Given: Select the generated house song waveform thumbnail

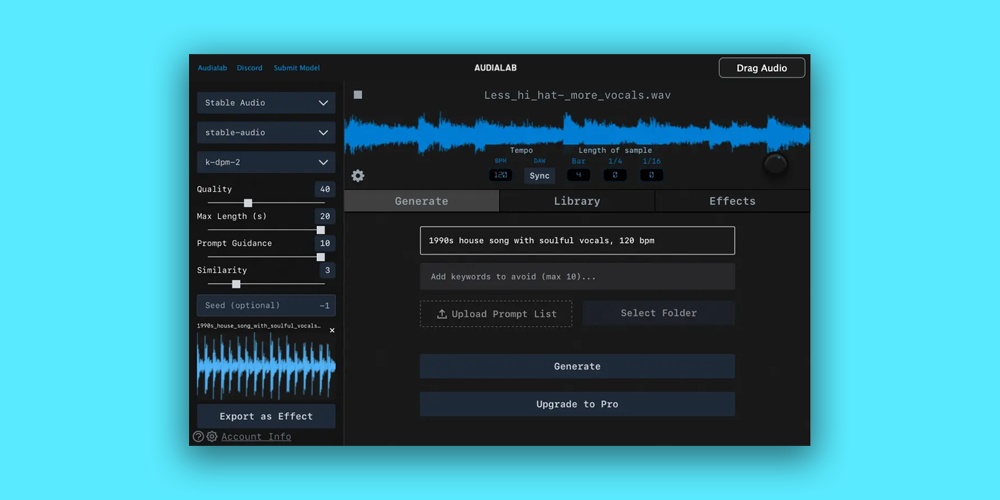Looking at the screenshot, I should pos(266,367).
